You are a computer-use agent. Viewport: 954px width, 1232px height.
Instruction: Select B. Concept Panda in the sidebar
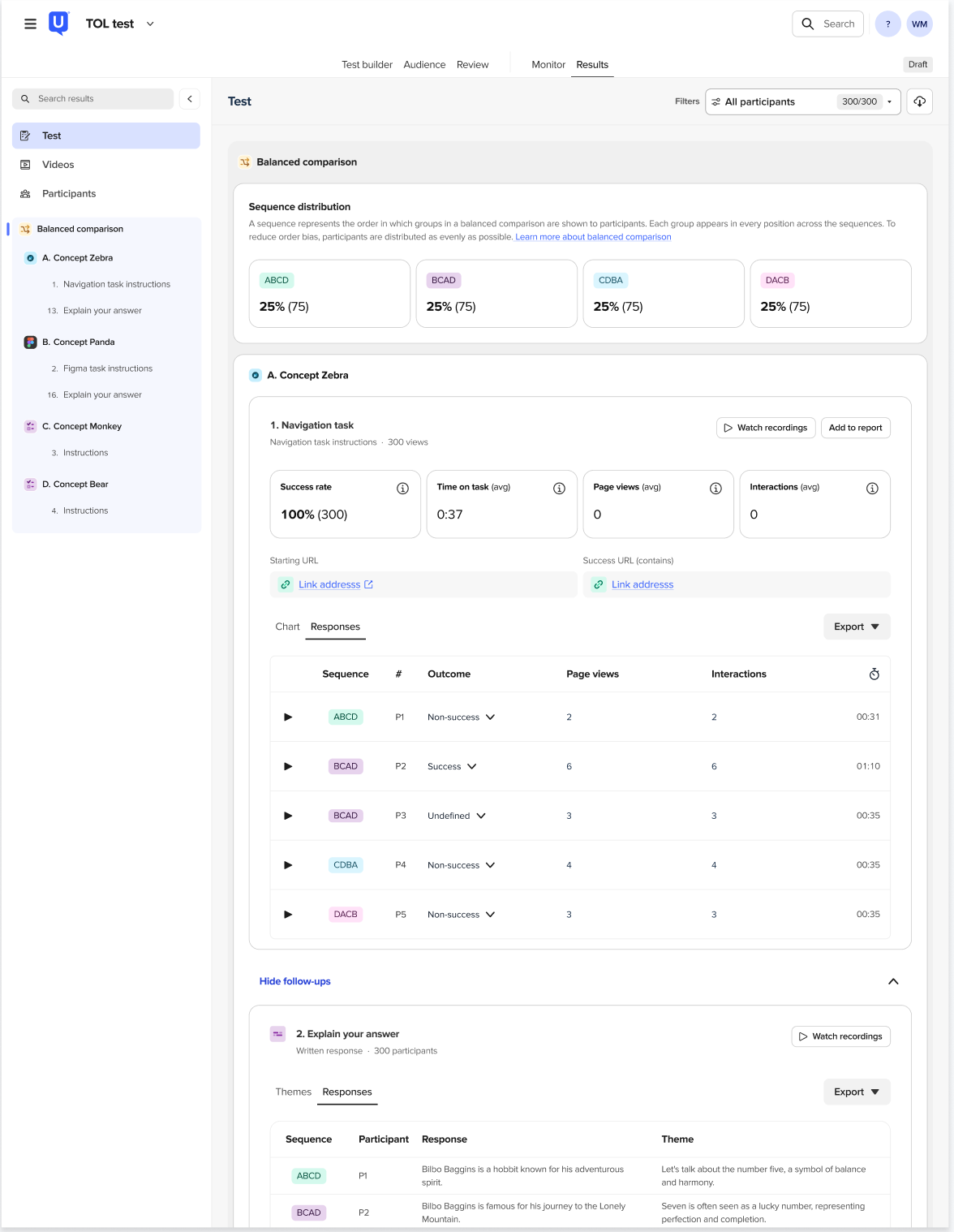78,342
